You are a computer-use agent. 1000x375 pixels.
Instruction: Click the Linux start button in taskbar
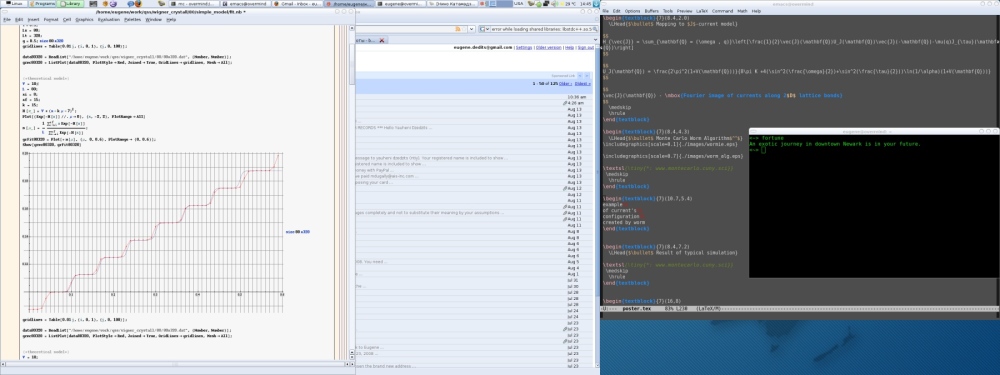pyautogui.click(x=13, y=3)
